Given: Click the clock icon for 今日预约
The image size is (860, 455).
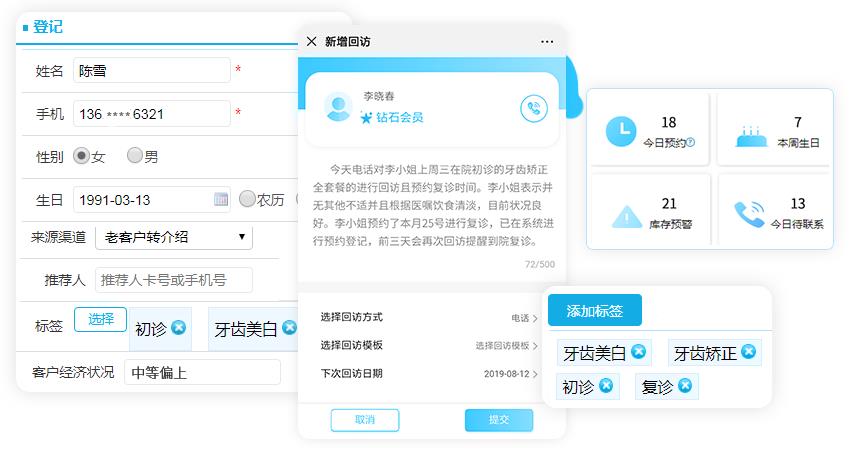Looking at the screenshot, I should (x=622, y=129).
